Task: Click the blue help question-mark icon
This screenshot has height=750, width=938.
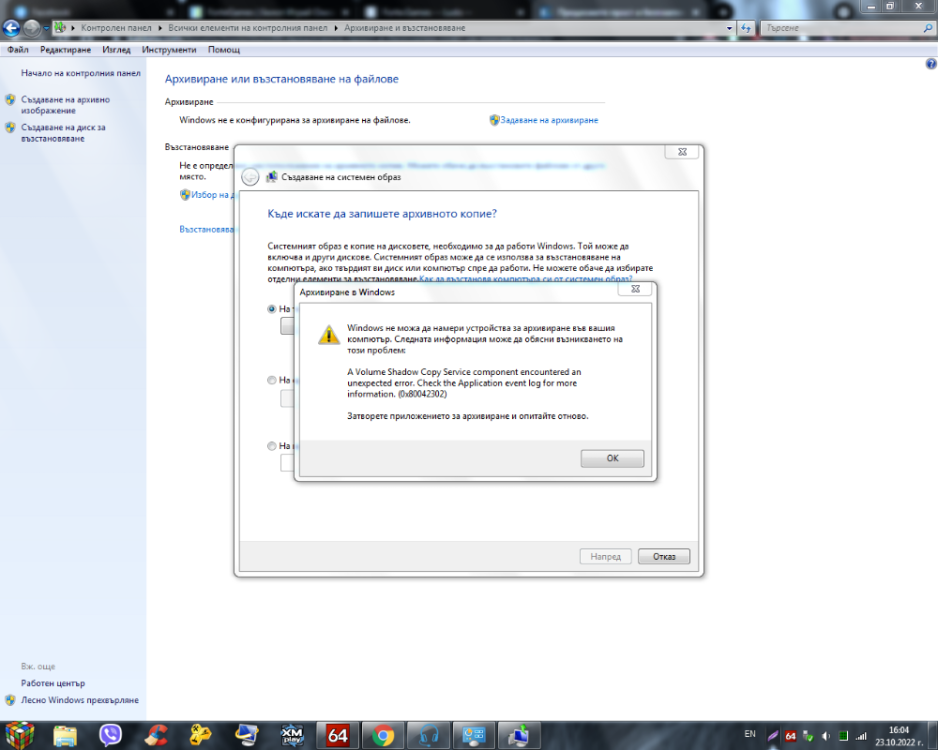Action: (x=931, y=64)
